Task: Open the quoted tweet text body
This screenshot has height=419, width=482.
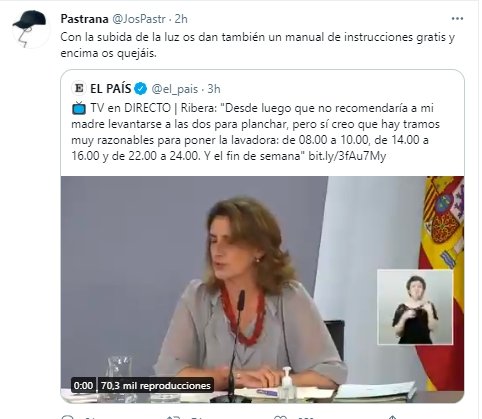Action: pos(255,132)
